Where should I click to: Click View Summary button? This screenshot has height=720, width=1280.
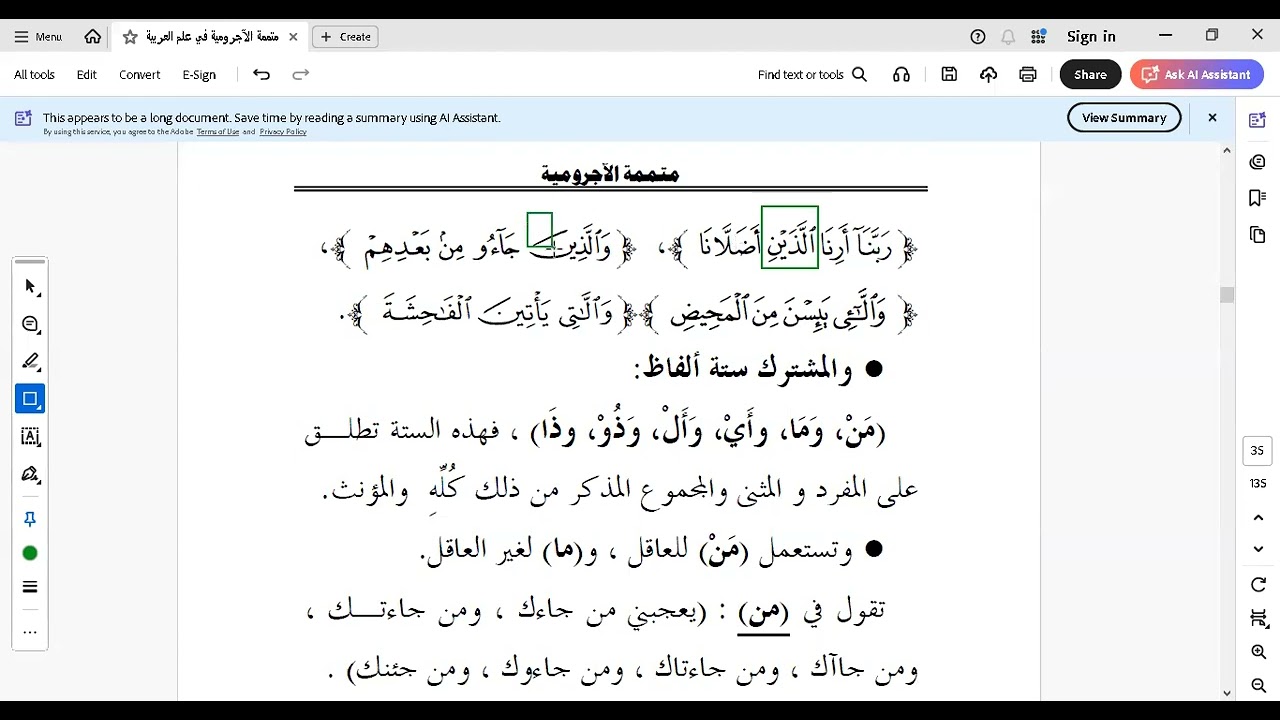pyautogui.click(x=1124, y=118)
